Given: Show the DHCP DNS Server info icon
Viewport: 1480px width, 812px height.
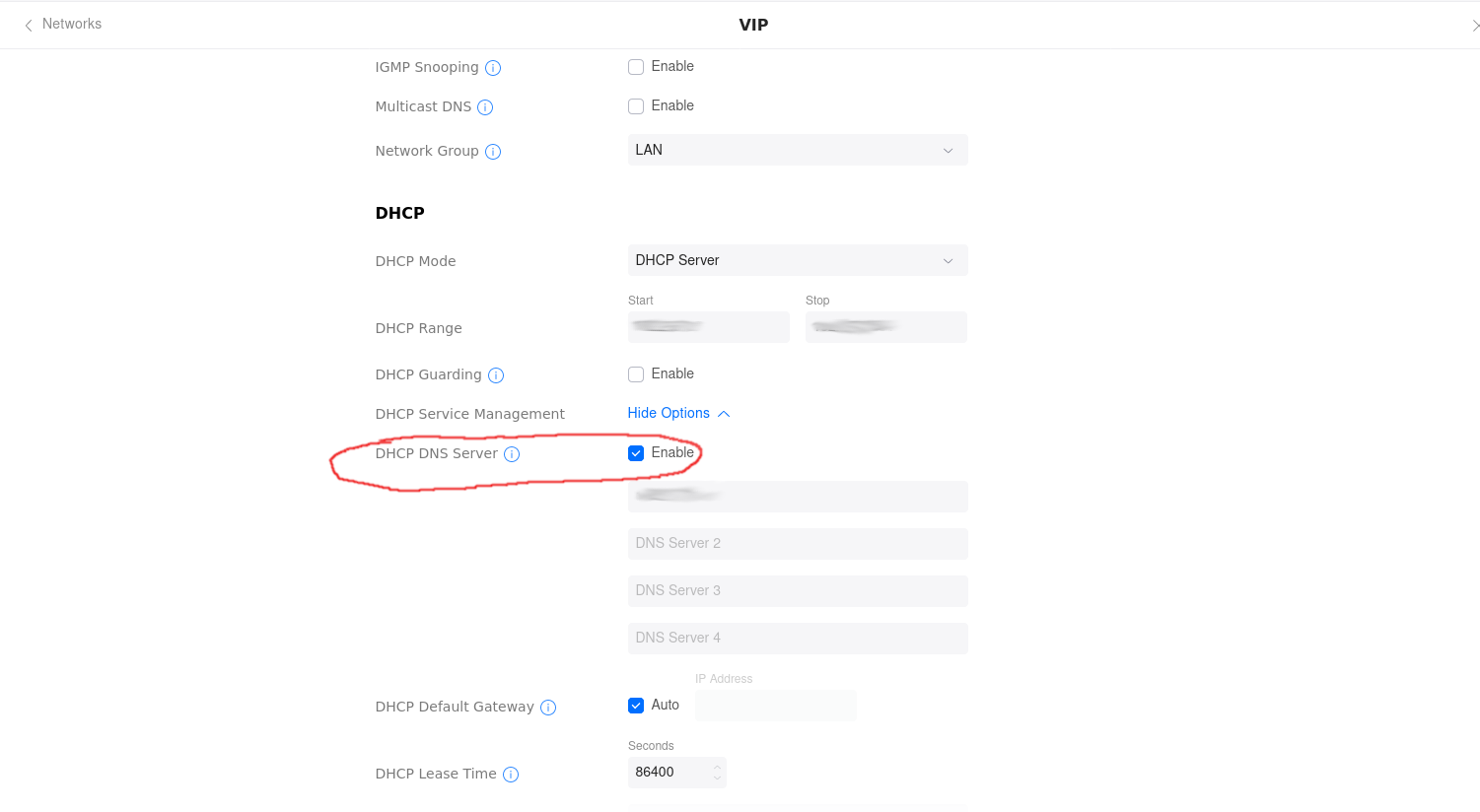Looking at the screenshot, I should click(x=512, y=454).
